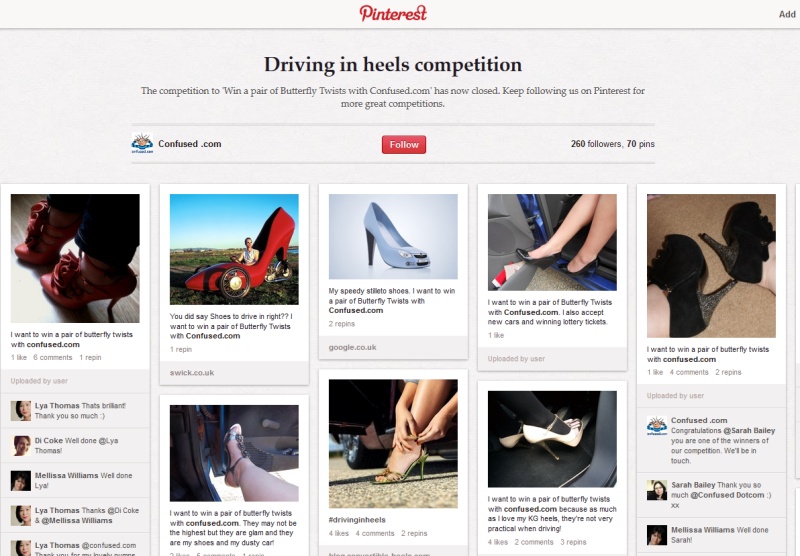Image resolution: width=800 pixels, height=556 pixels.
Task: Open the cream heels on pedal pin
Action: point(552,439)
